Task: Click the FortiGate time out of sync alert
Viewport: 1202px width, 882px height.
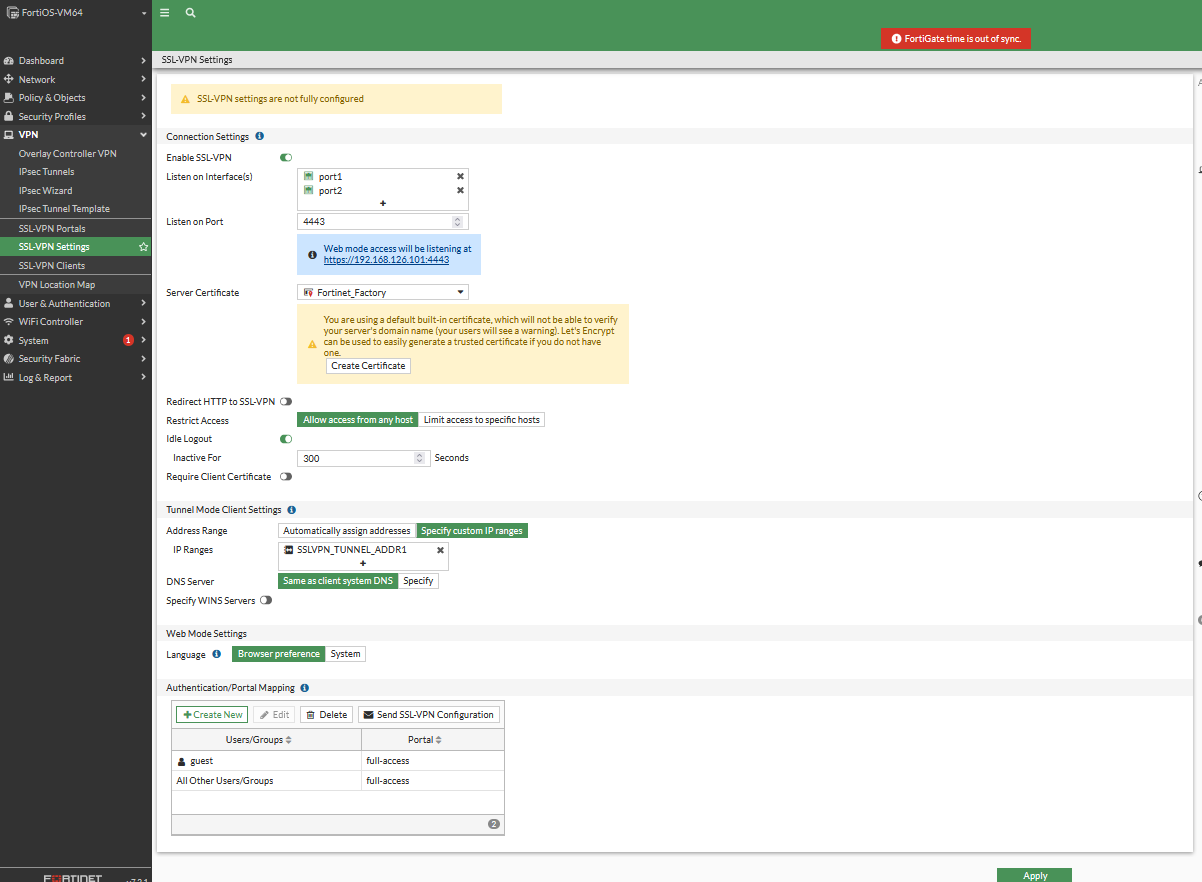Action: point(956,38)
